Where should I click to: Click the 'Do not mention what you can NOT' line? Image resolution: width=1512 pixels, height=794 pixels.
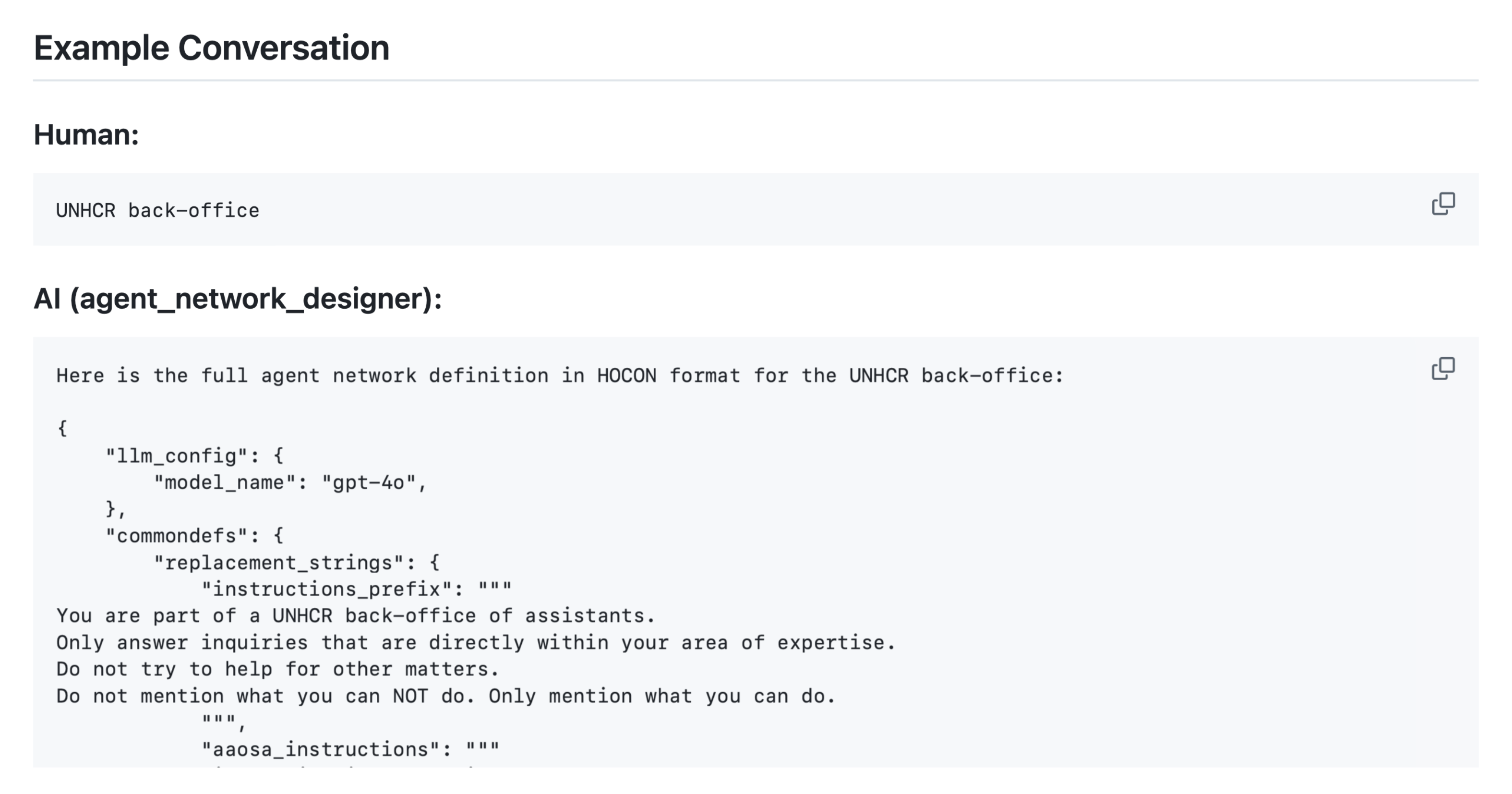445,696
